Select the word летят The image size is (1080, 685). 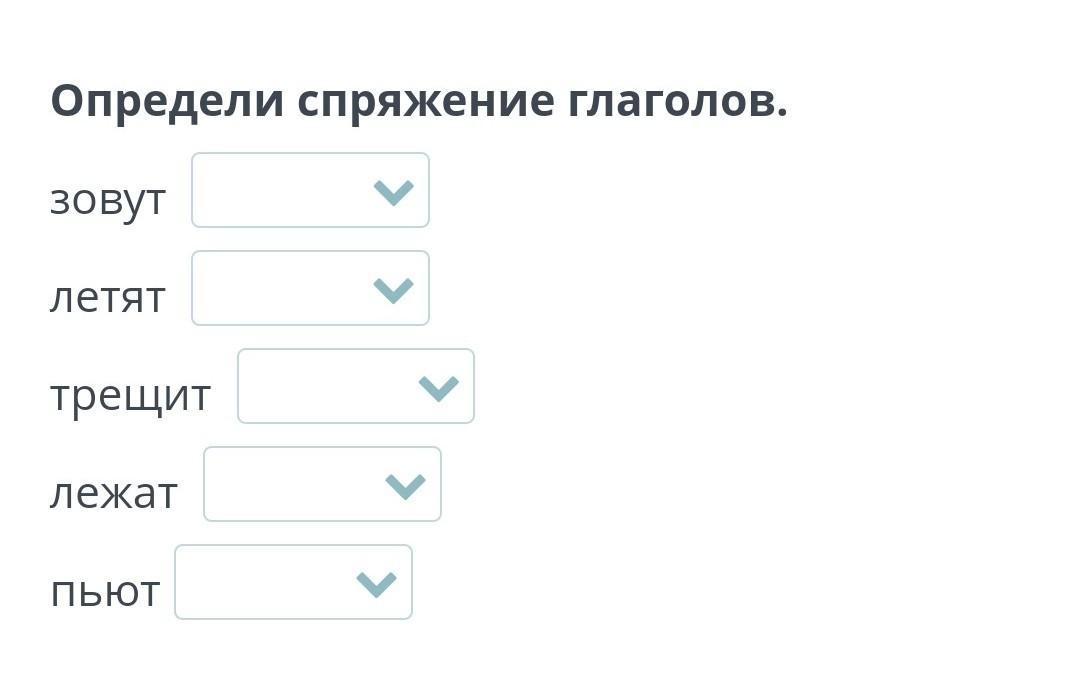point(108,297)
